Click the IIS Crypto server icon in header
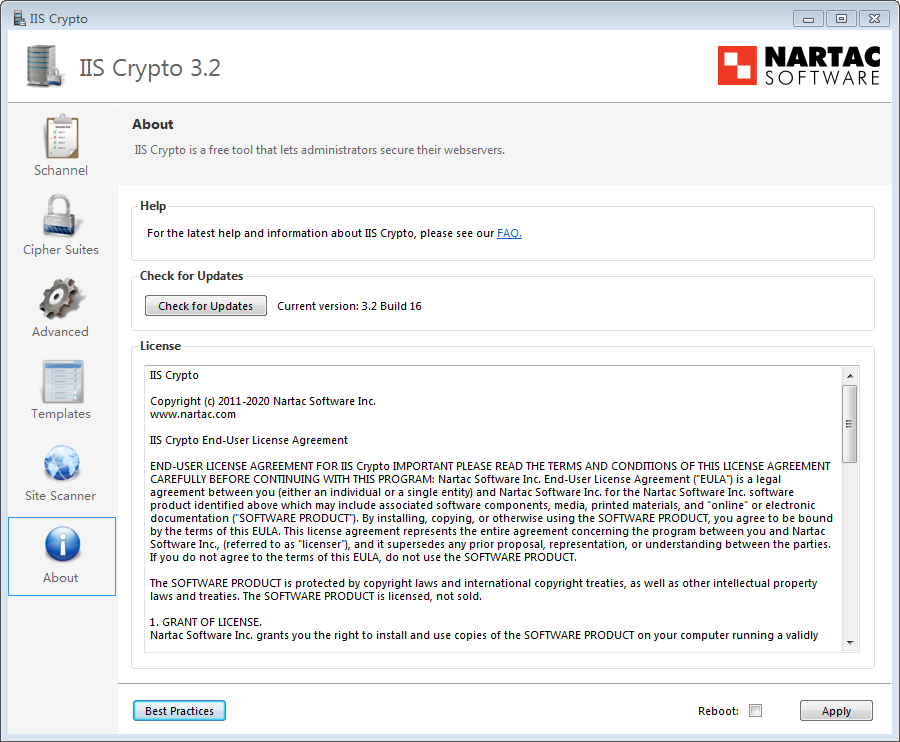 click(43, 67)
